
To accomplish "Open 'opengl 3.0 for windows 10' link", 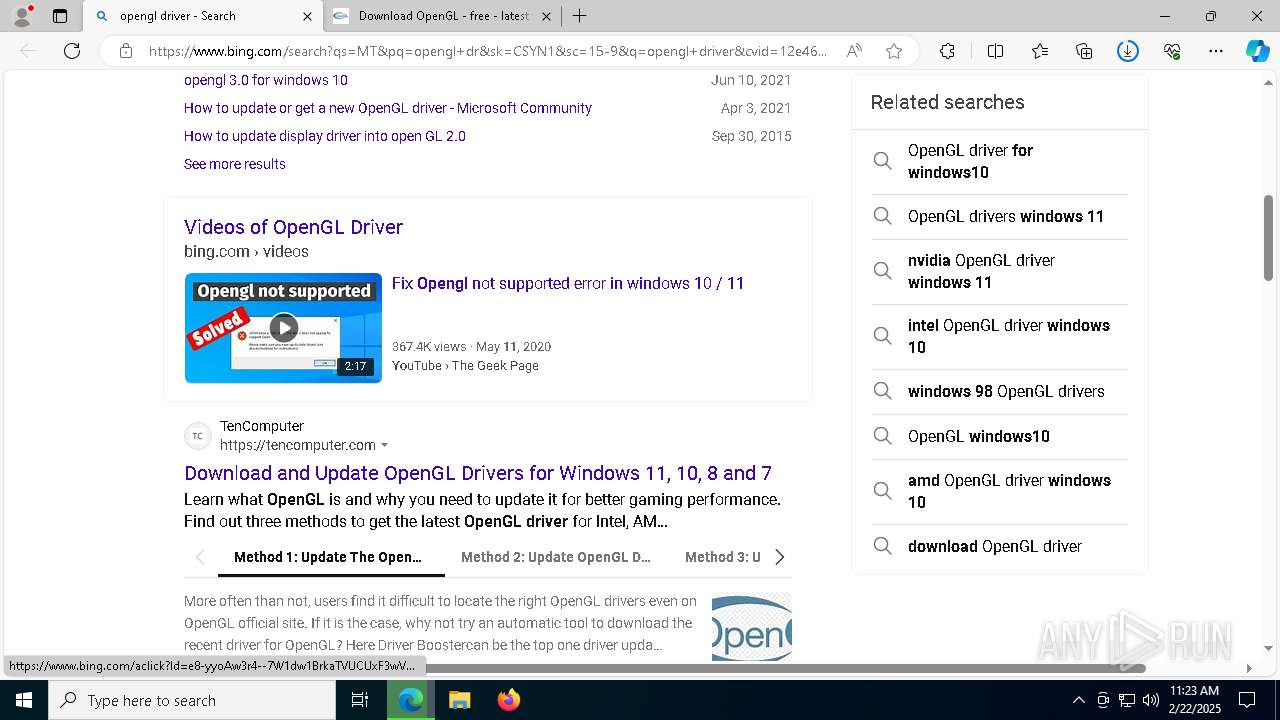I will coord(266,80).
